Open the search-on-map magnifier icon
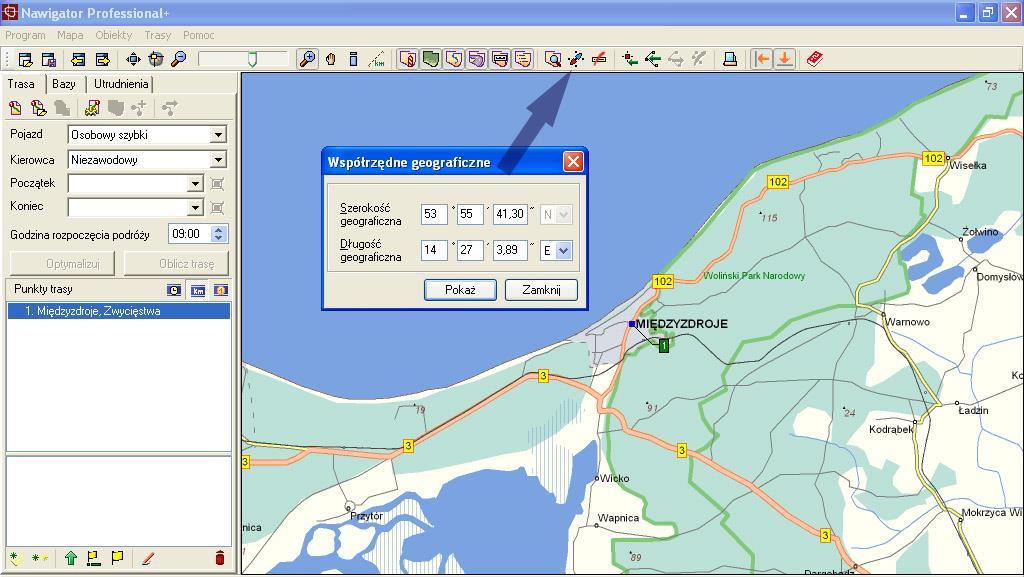The width and height of the screenshot is (1024, 577). (x=552, y=59)
